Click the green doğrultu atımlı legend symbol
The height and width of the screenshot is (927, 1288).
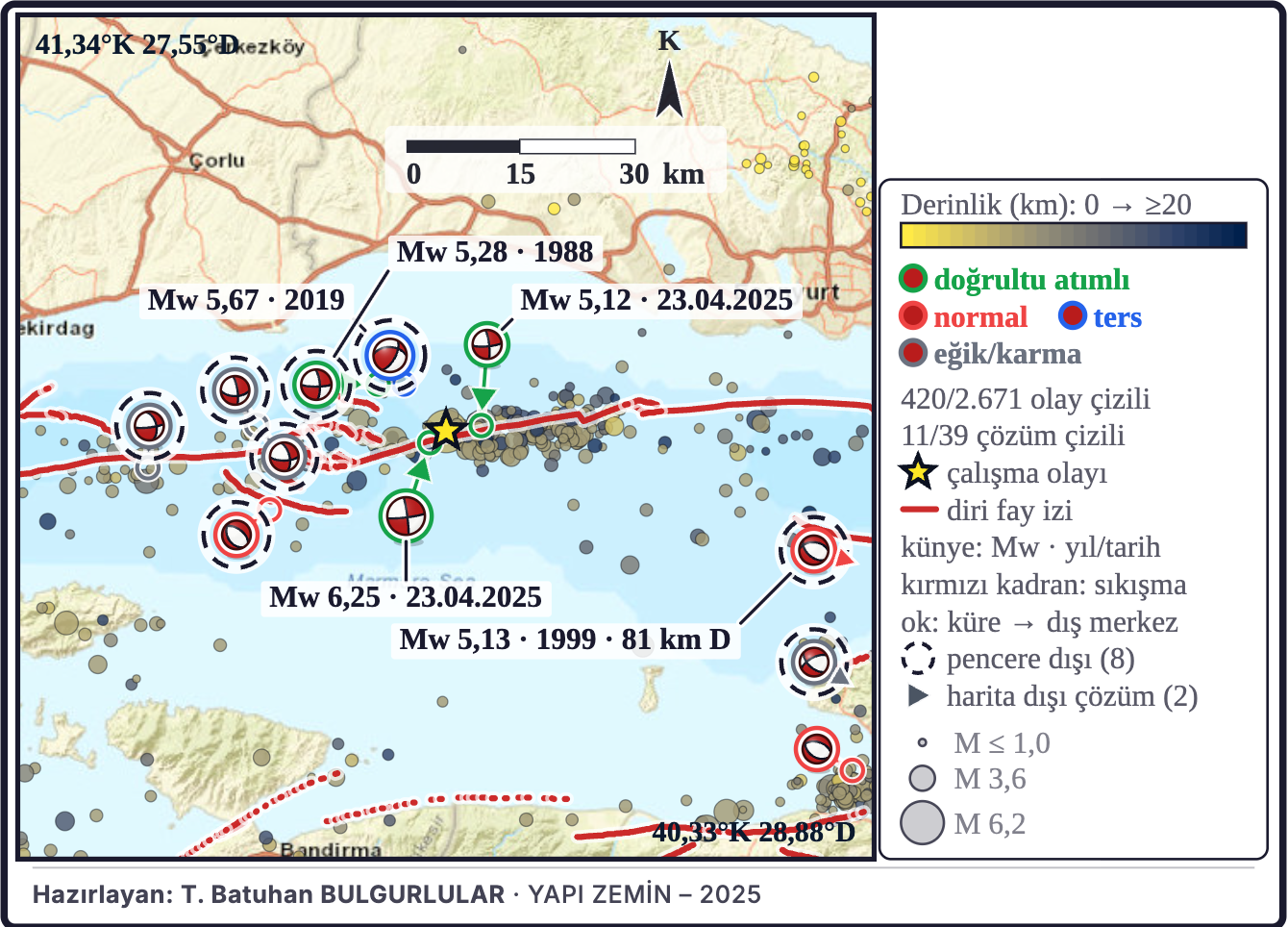coord(912,280)
